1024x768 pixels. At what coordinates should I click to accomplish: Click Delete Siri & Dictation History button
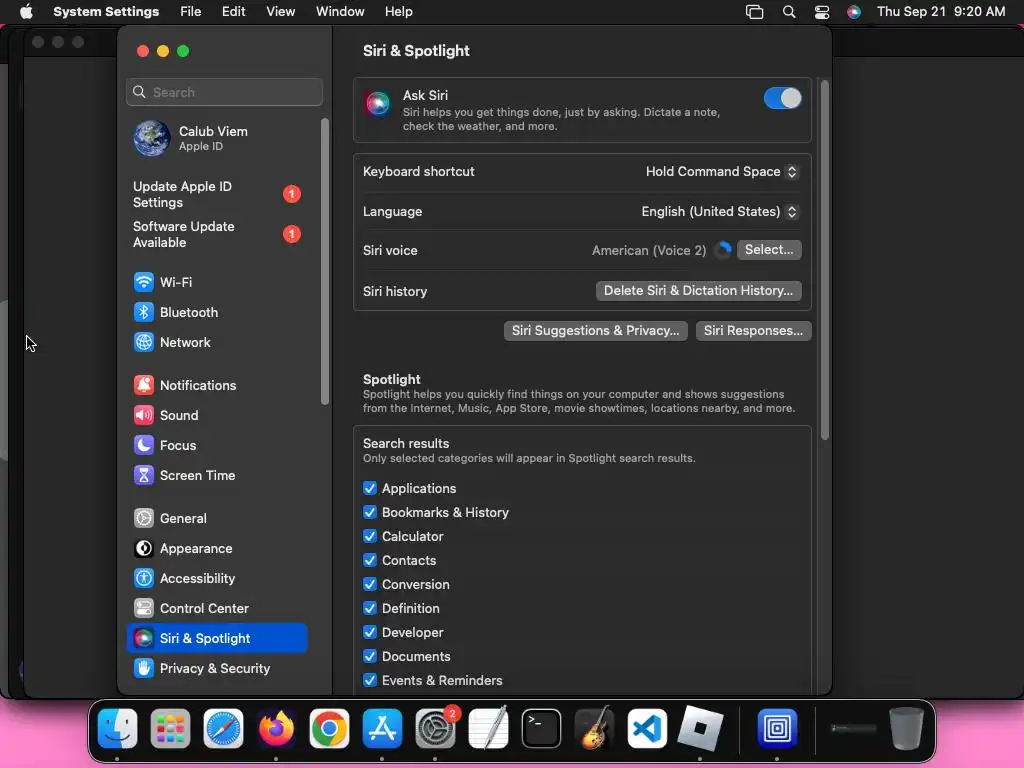point(698,291)
